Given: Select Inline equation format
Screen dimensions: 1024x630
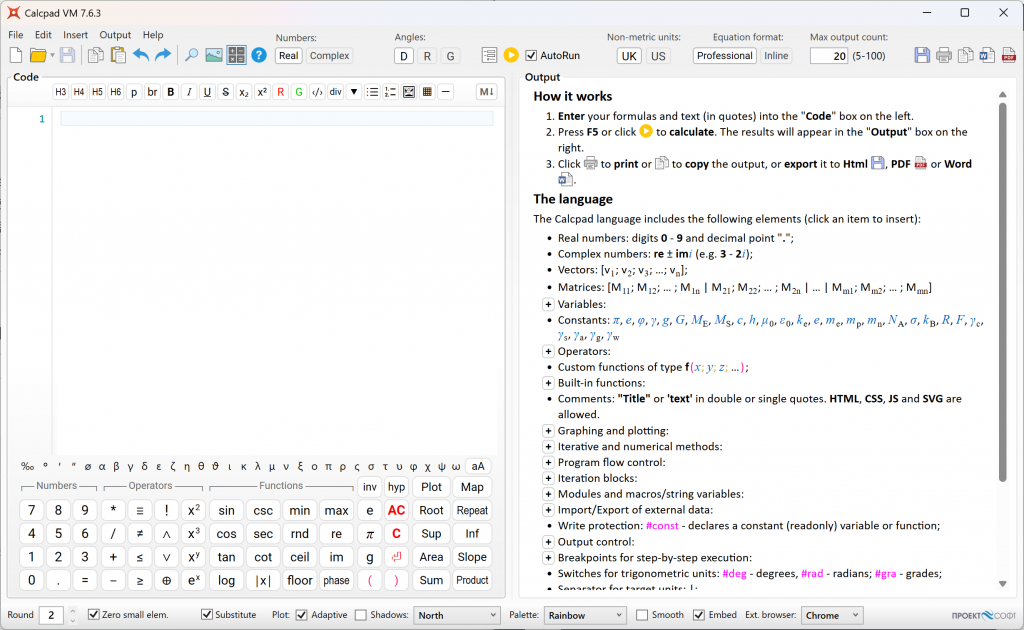Looking at the screenshot, I should coord(776,55).
